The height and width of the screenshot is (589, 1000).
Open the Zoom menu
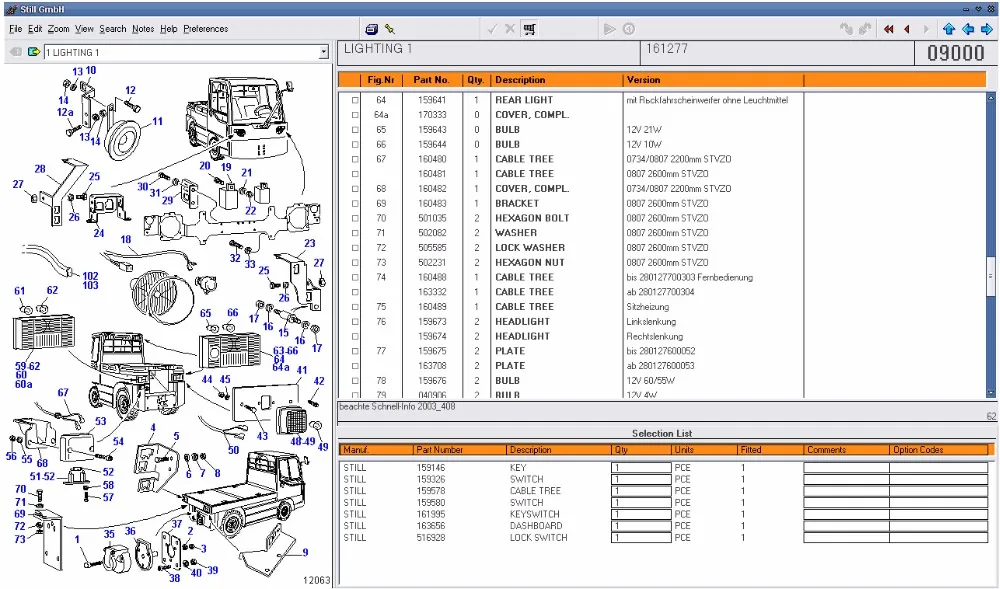(x=58, y=29)
